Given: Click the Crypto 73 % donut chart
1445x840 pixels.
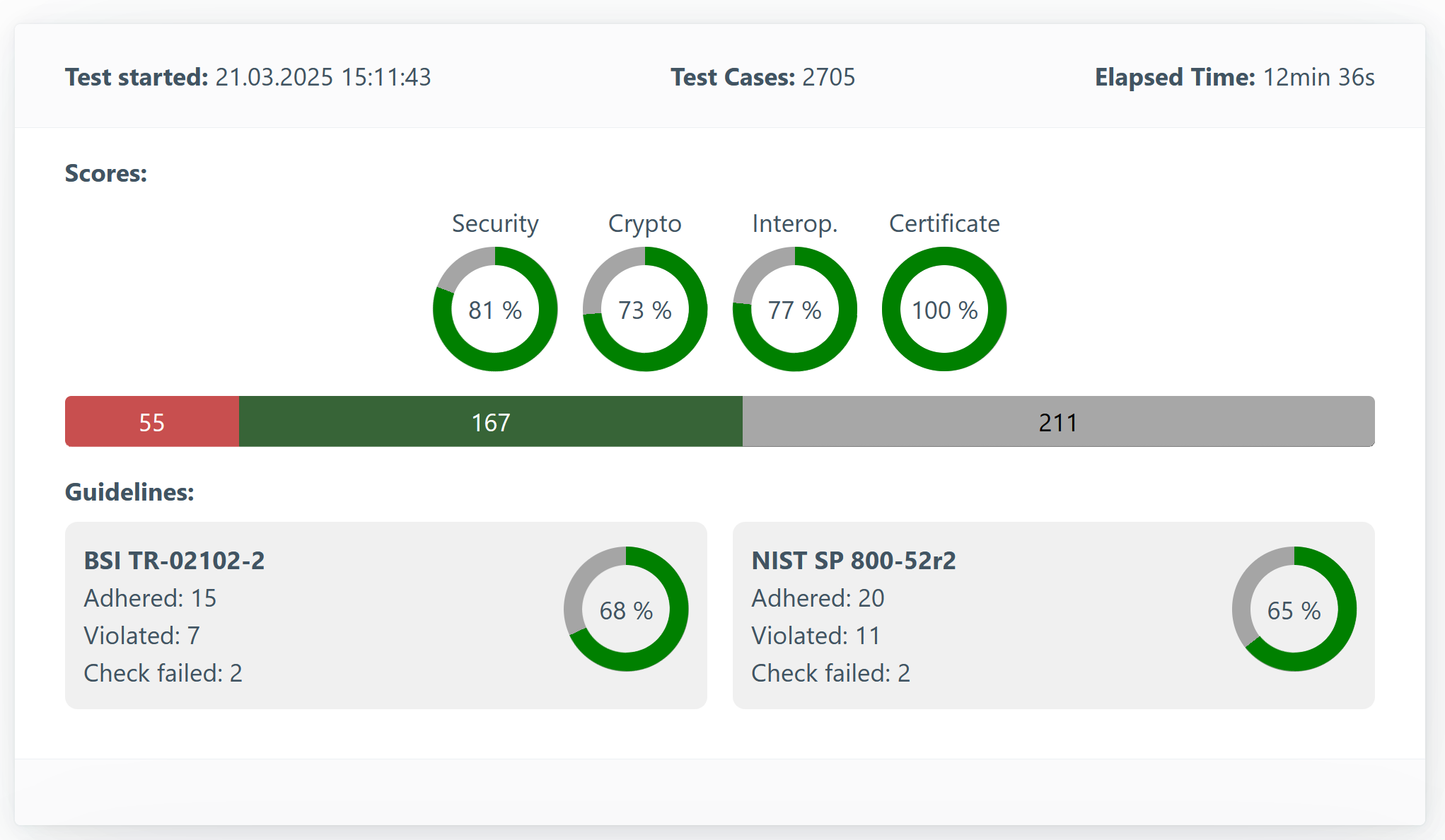Looking at the screenshot, I should click(x=645, y=309).
